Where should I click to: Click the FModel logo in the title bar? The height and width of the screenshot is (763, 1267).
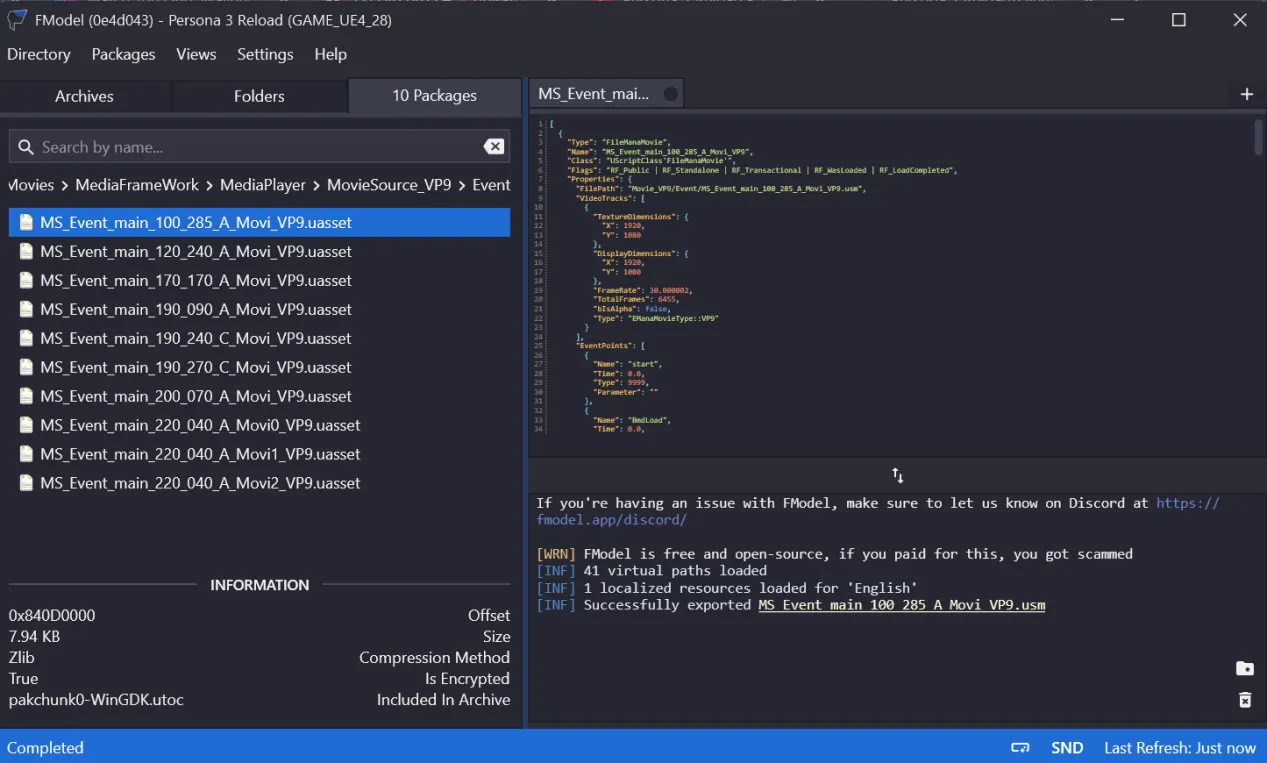click(17, 20)
